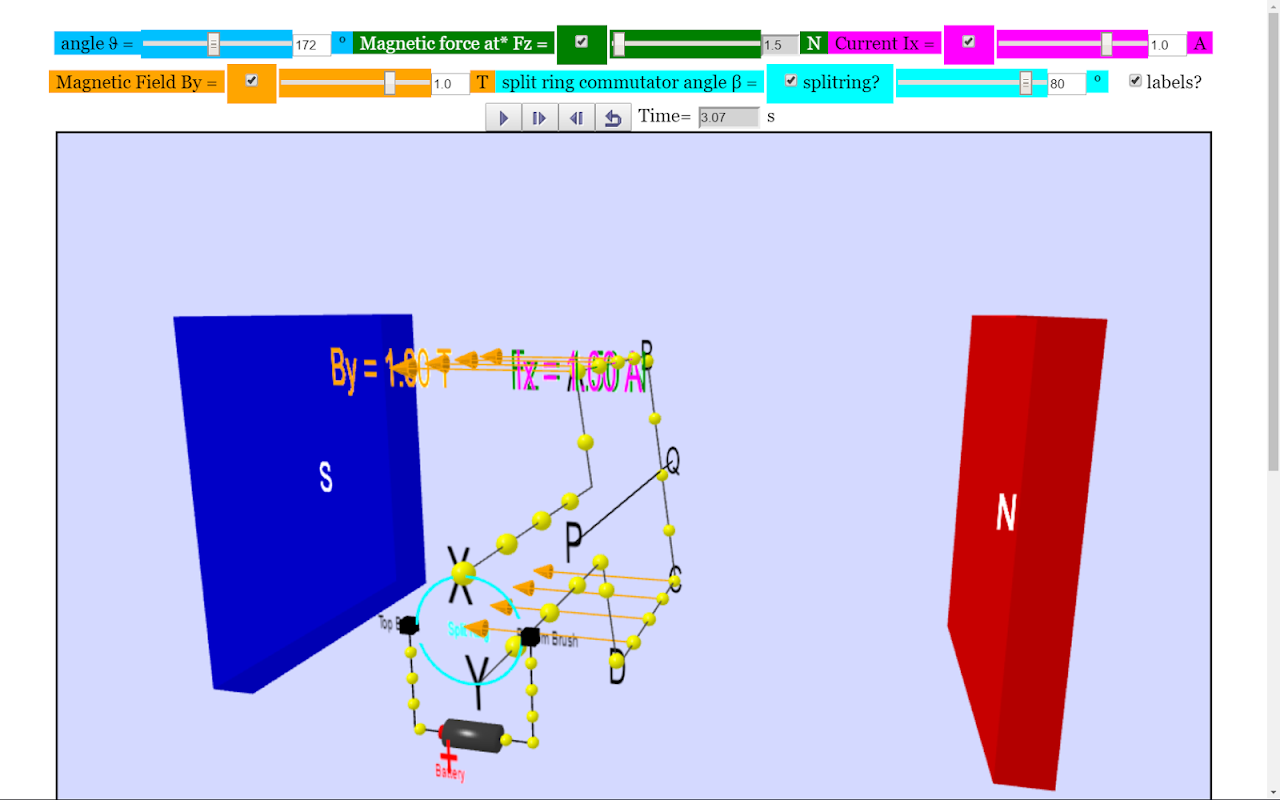Screen dimensions: 1280x800
Task: Click the angle value field showing 172
Action: [312, 45]
